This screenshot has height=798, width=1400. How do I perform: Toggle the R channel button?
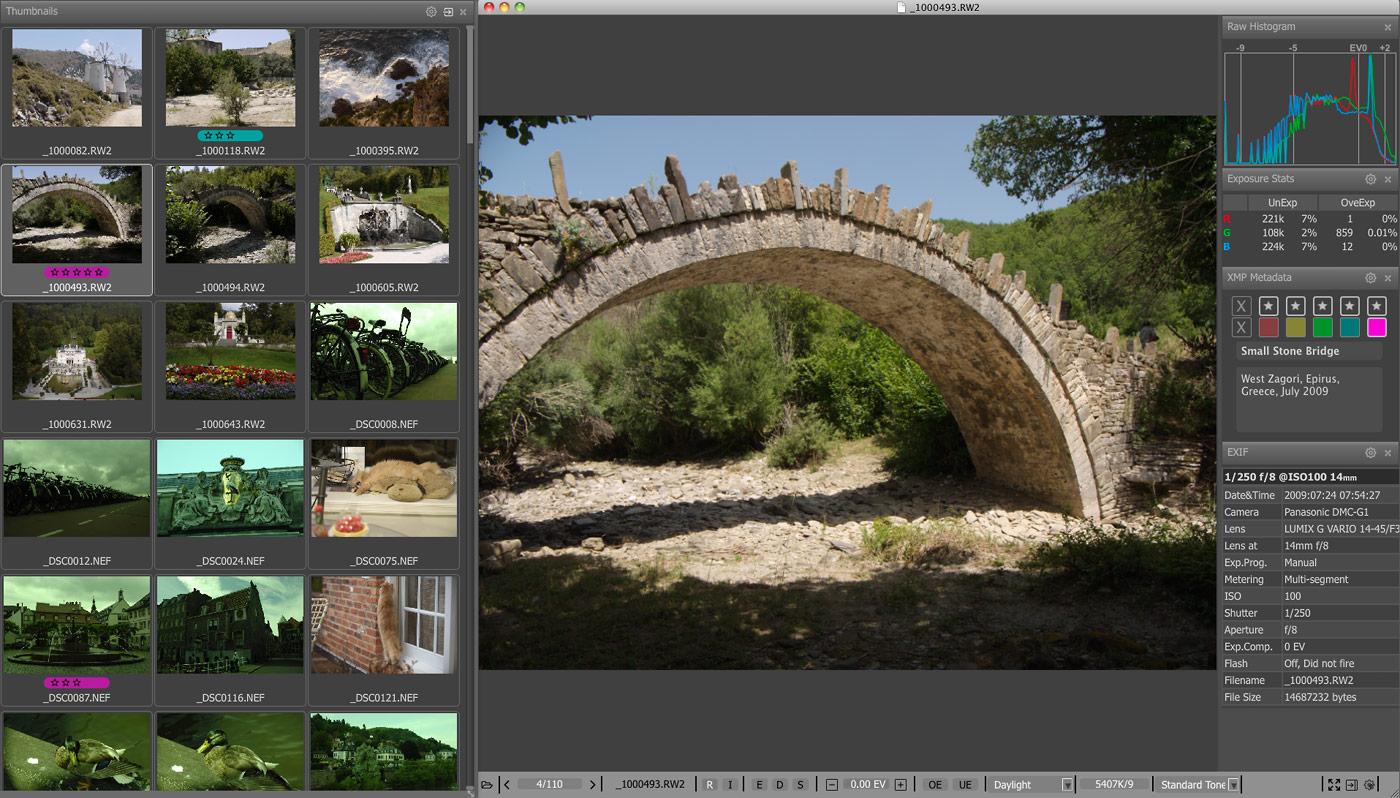click(710, 785)
